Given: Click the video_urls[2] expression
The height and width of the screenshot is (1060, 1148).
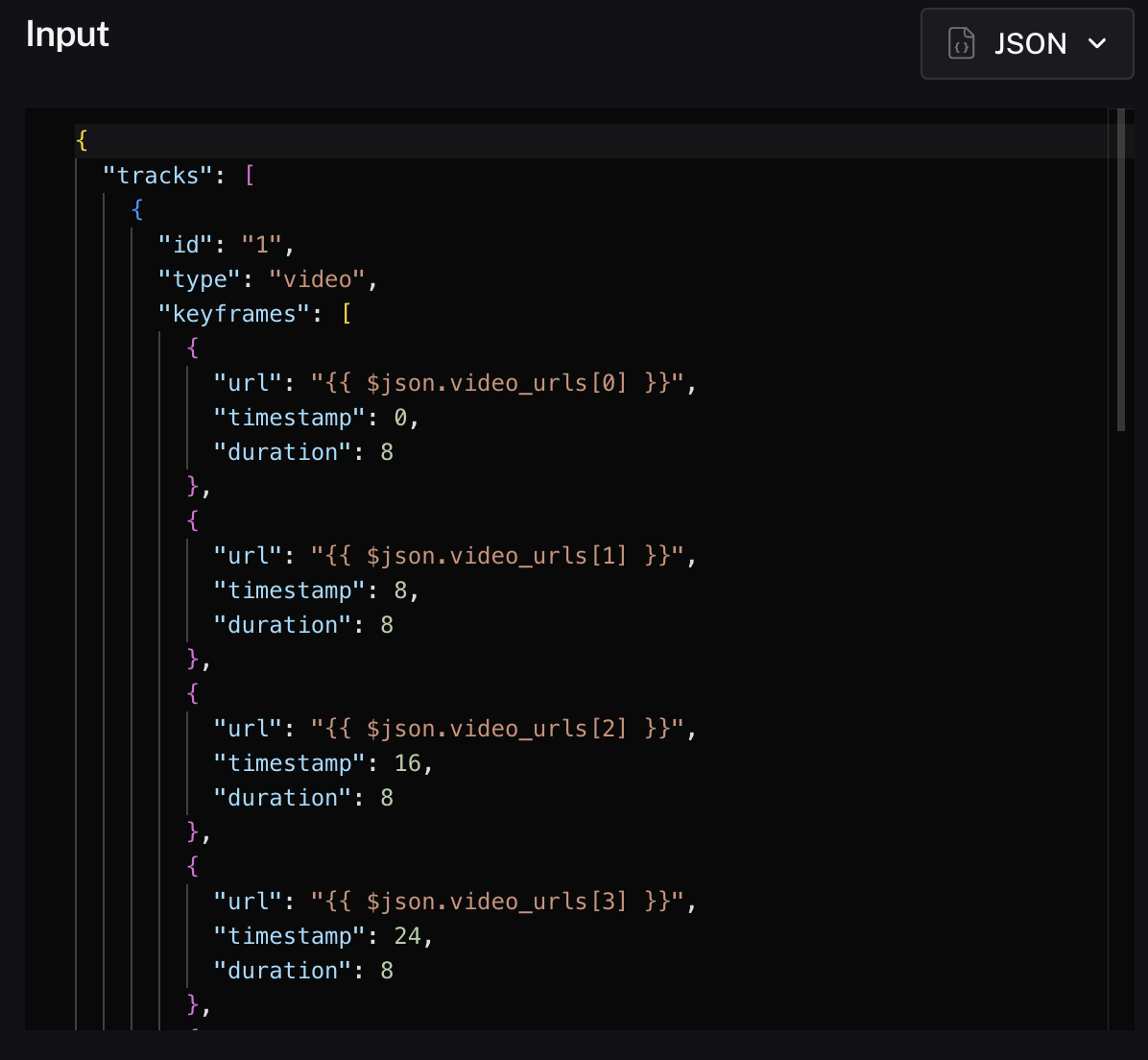Looking at the screenshot, I should click(496, 729).
